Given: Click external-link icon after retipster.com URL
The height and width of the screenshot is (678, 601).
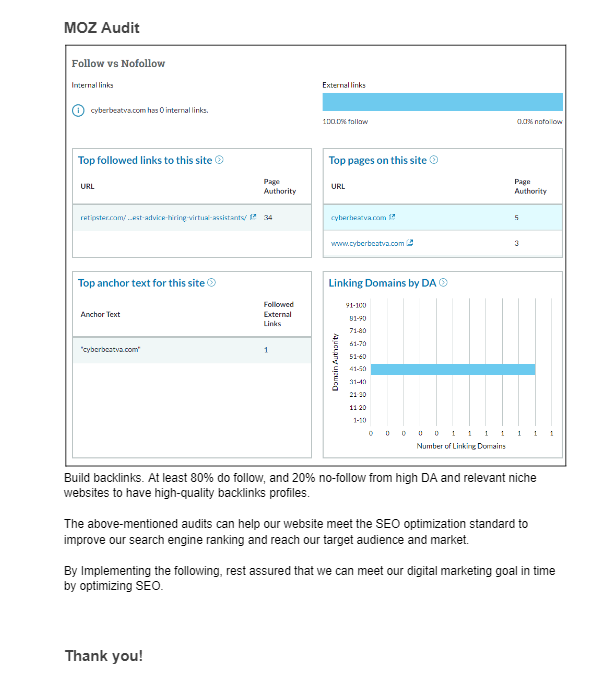Looking at the screenshot, I should point(253,217).
